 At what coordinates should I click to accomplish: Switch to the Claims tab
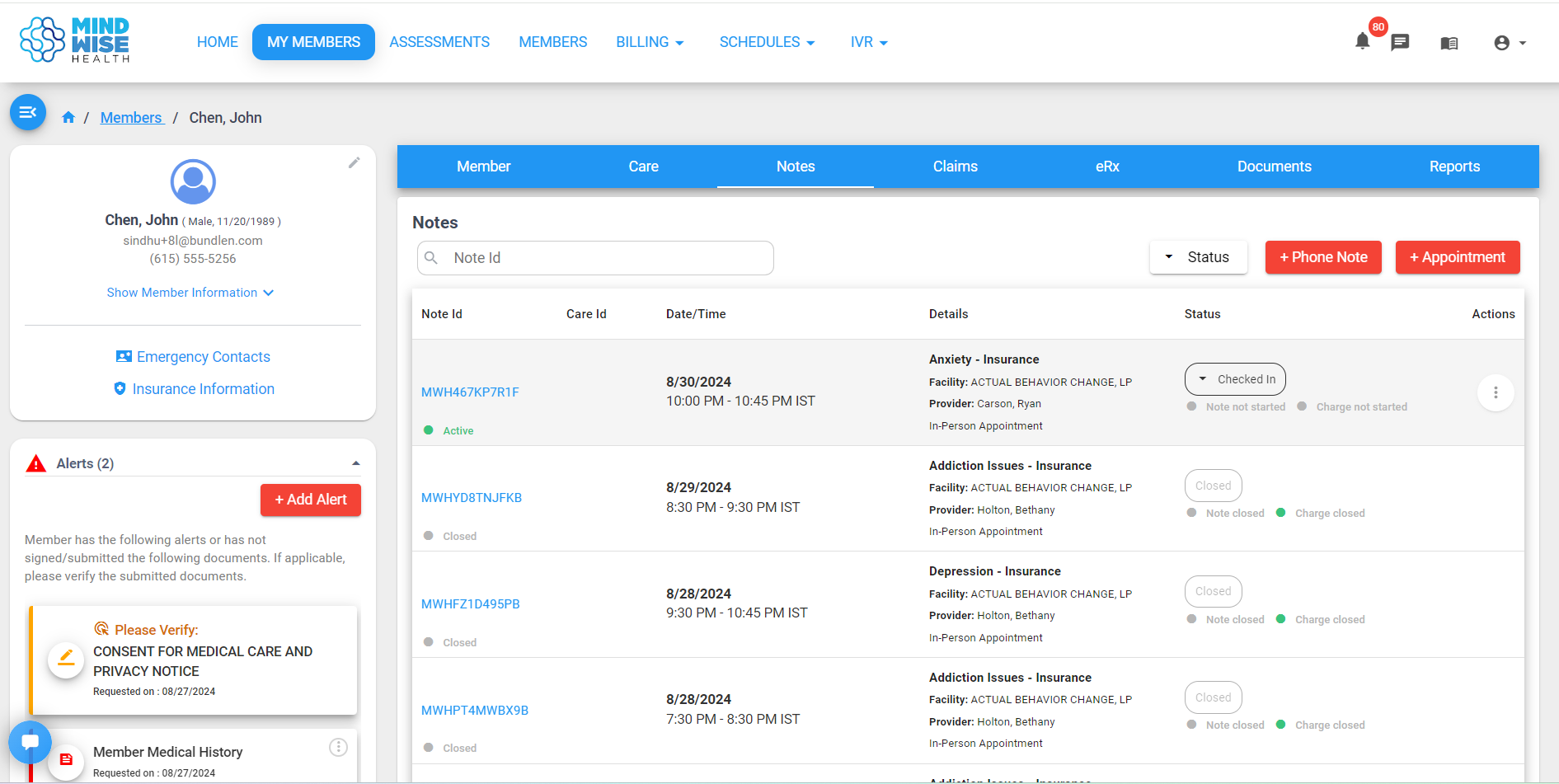pyautogui.click(x=955, y=166)
